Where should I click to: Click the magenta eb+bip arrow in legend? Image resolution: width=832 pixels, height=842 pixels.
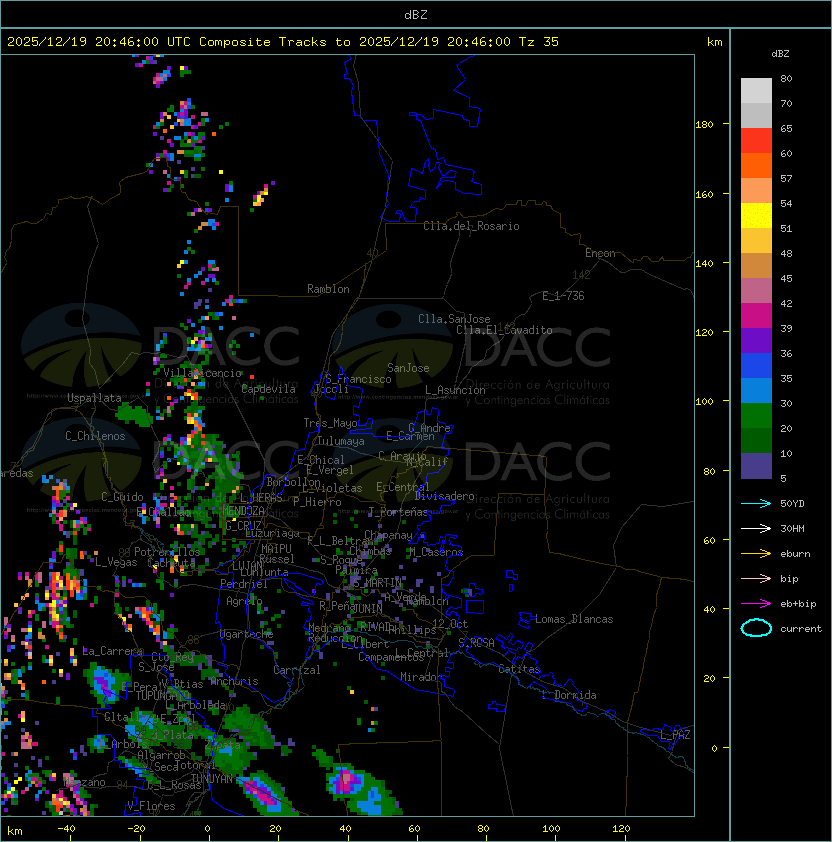[x=756, y=604]
